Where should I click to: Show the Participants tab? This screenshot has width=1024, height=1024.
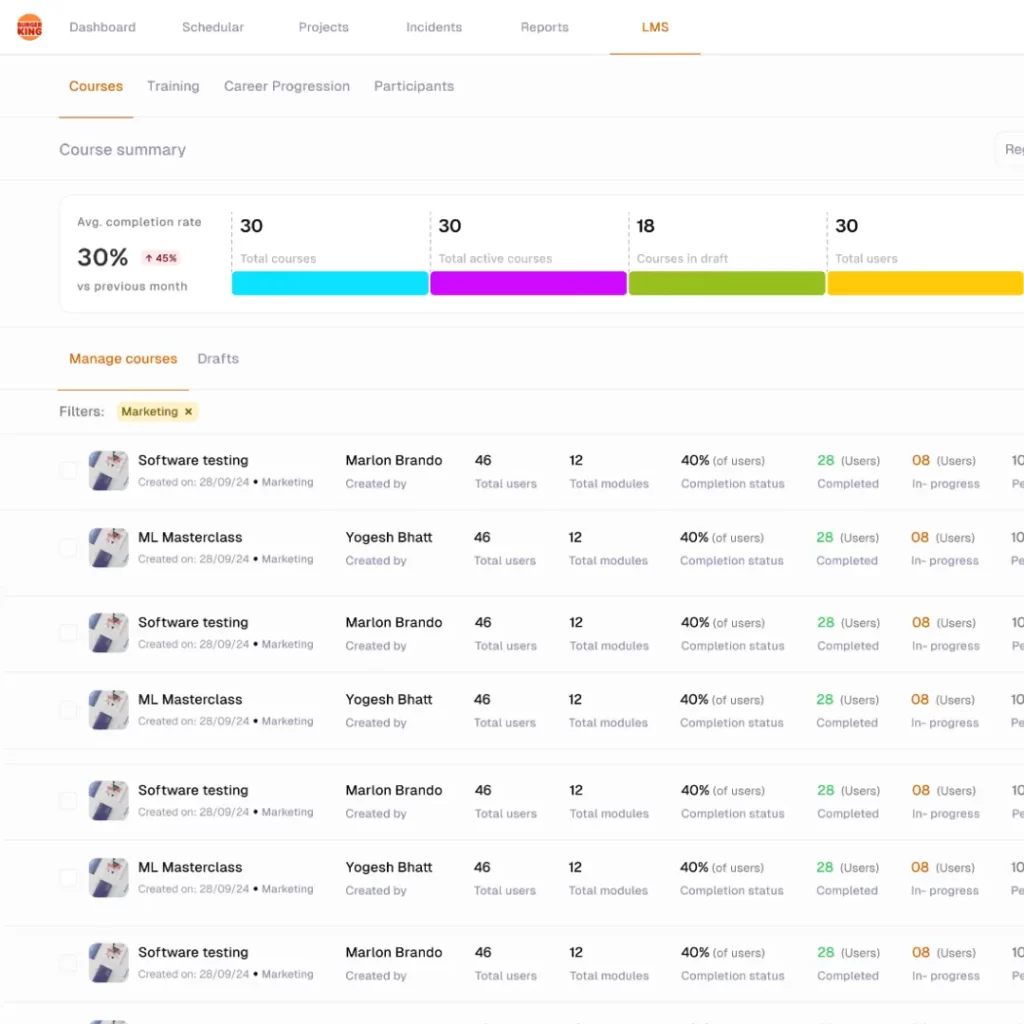coord(414,86)
